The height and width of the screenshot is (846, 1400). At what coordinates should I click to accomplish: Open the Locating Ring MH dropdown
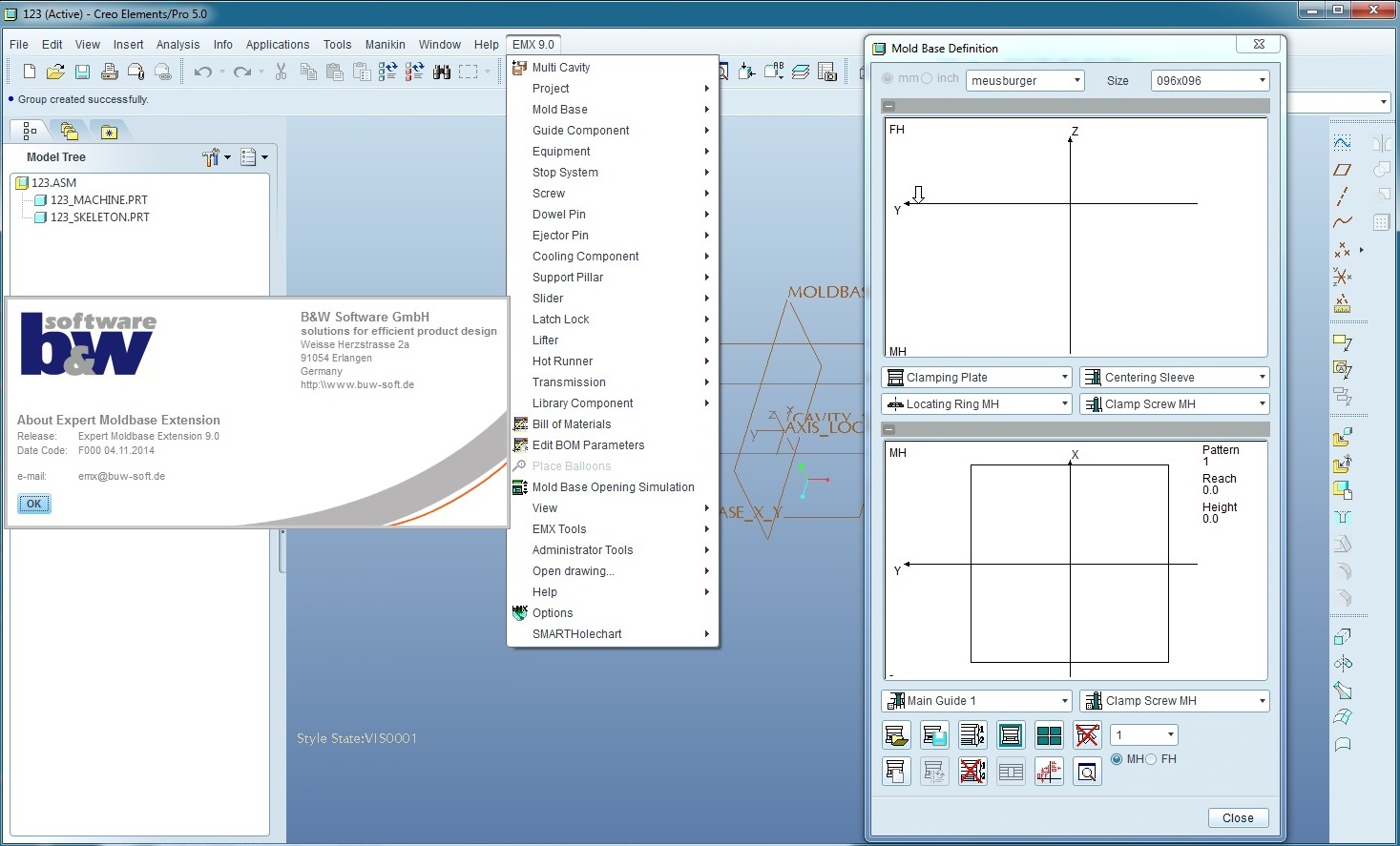[977, 404]
